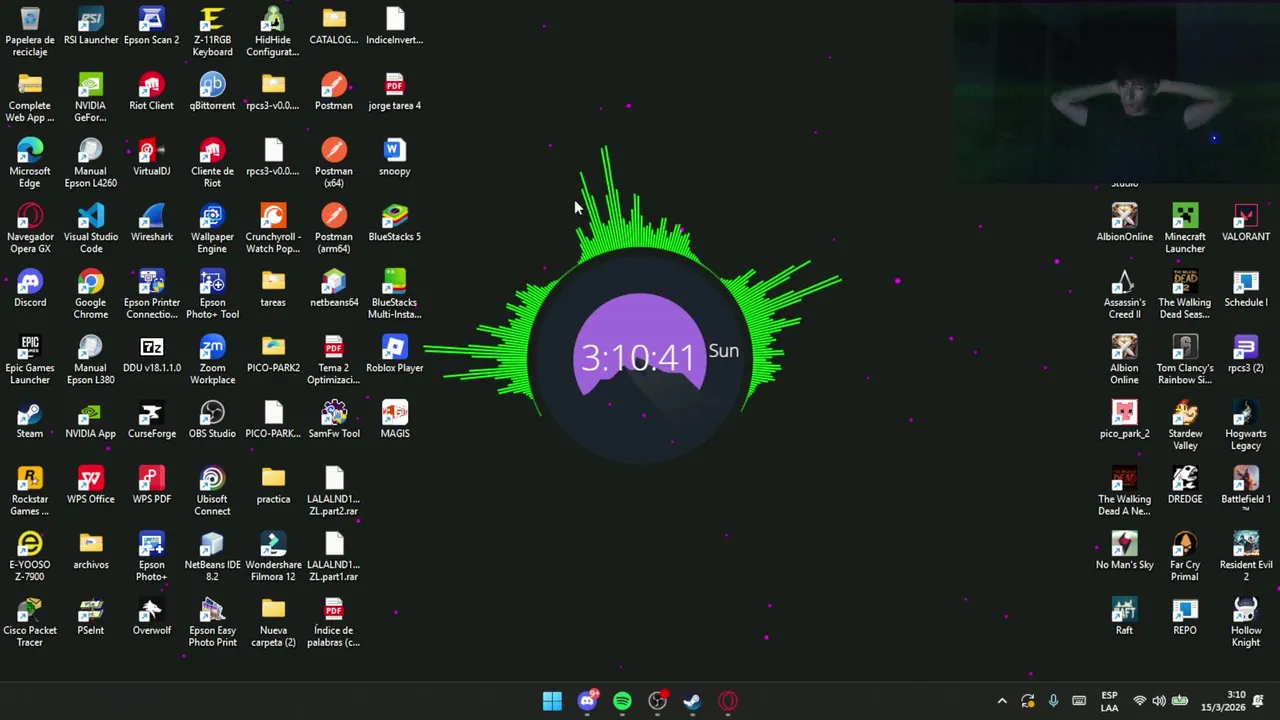Image resolution: width=1280 pixels, height=720 pixels.
Task: Open No Man's Sky shortcut
Action: point(1124,551)
